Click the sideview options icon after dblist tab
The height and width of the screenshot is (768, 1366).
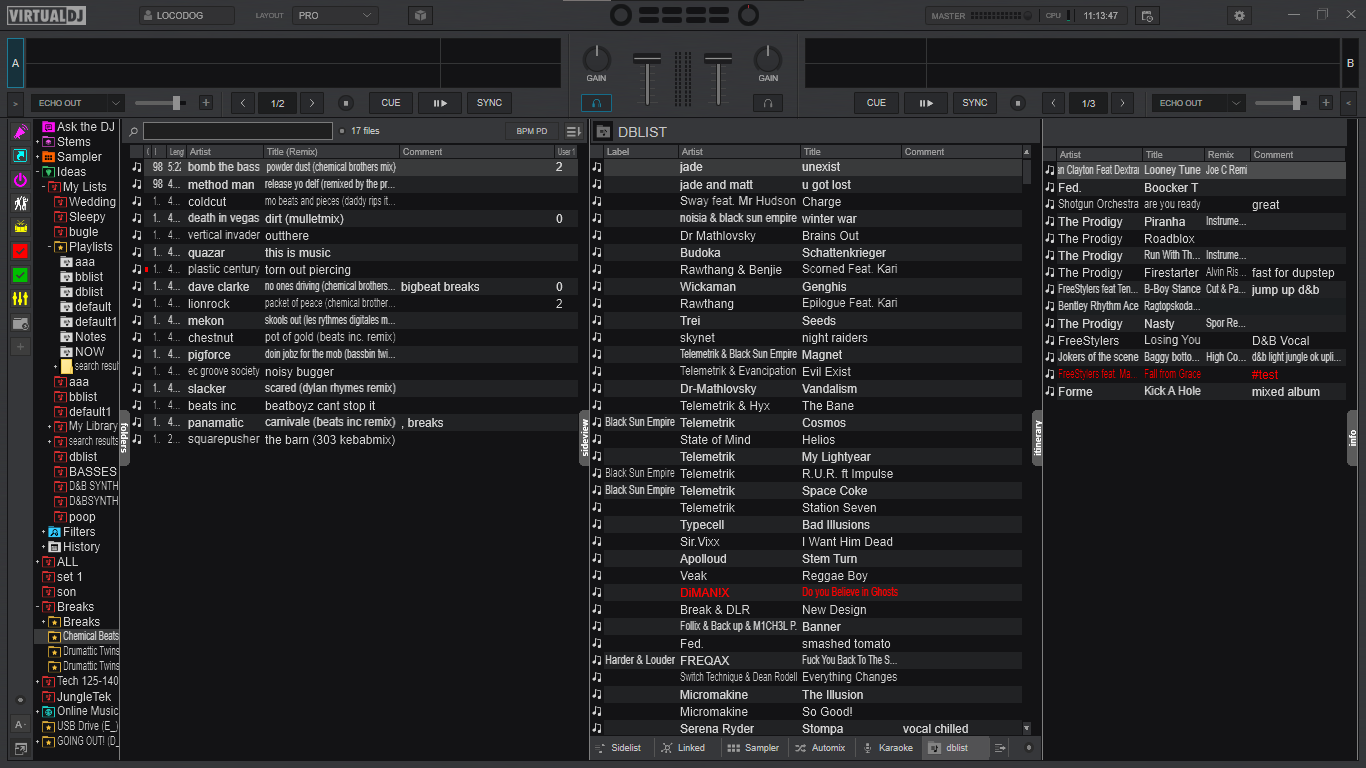(1000, 748)
